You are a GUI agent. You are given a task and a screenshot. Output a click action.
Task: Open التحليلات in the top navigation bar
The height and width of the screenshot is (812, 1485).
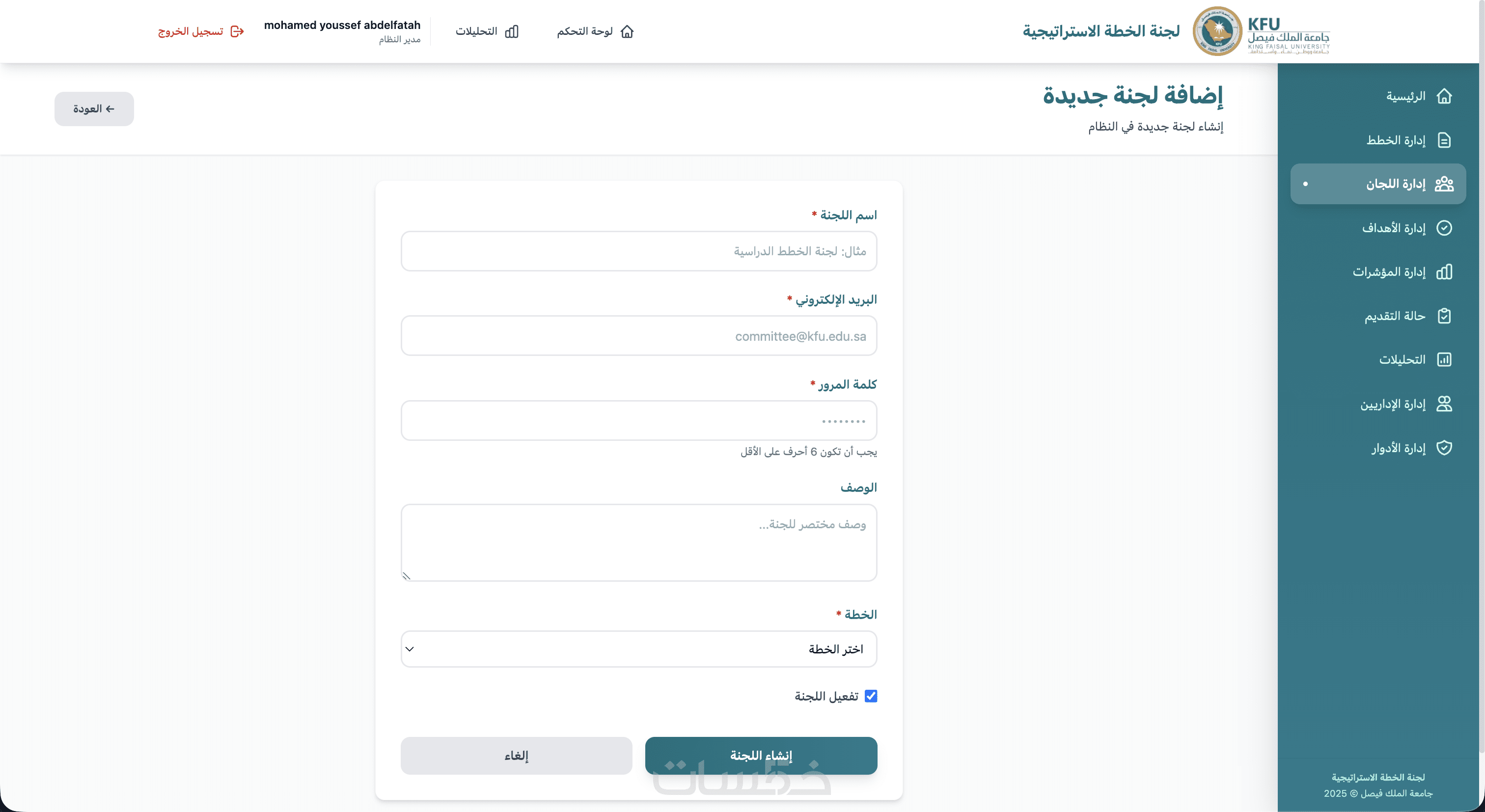pos(487,31)
